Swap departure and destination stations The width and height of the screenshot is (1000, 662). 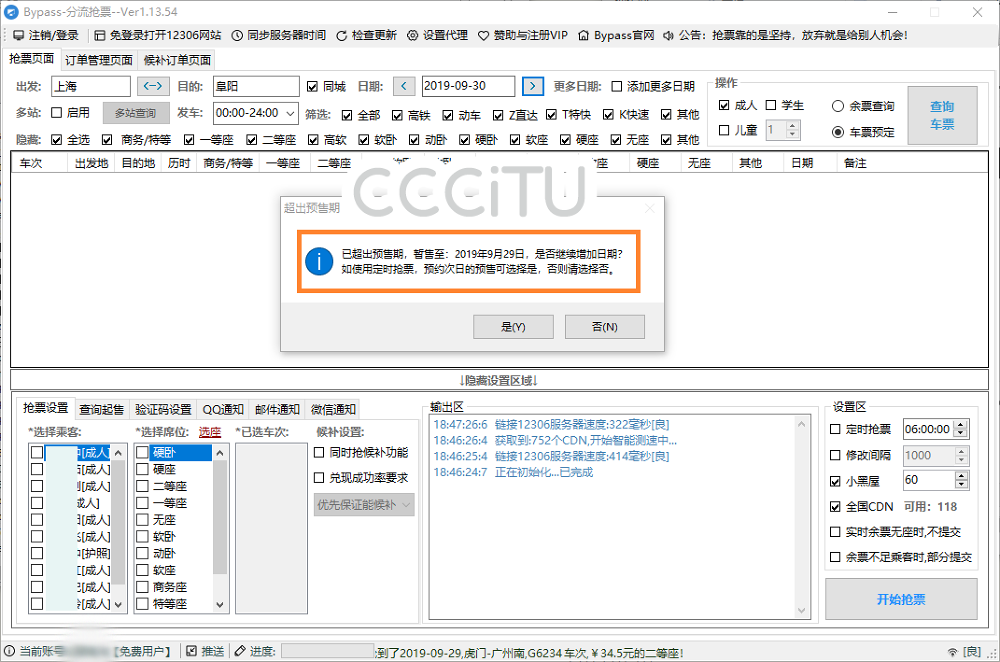[155, 87]
